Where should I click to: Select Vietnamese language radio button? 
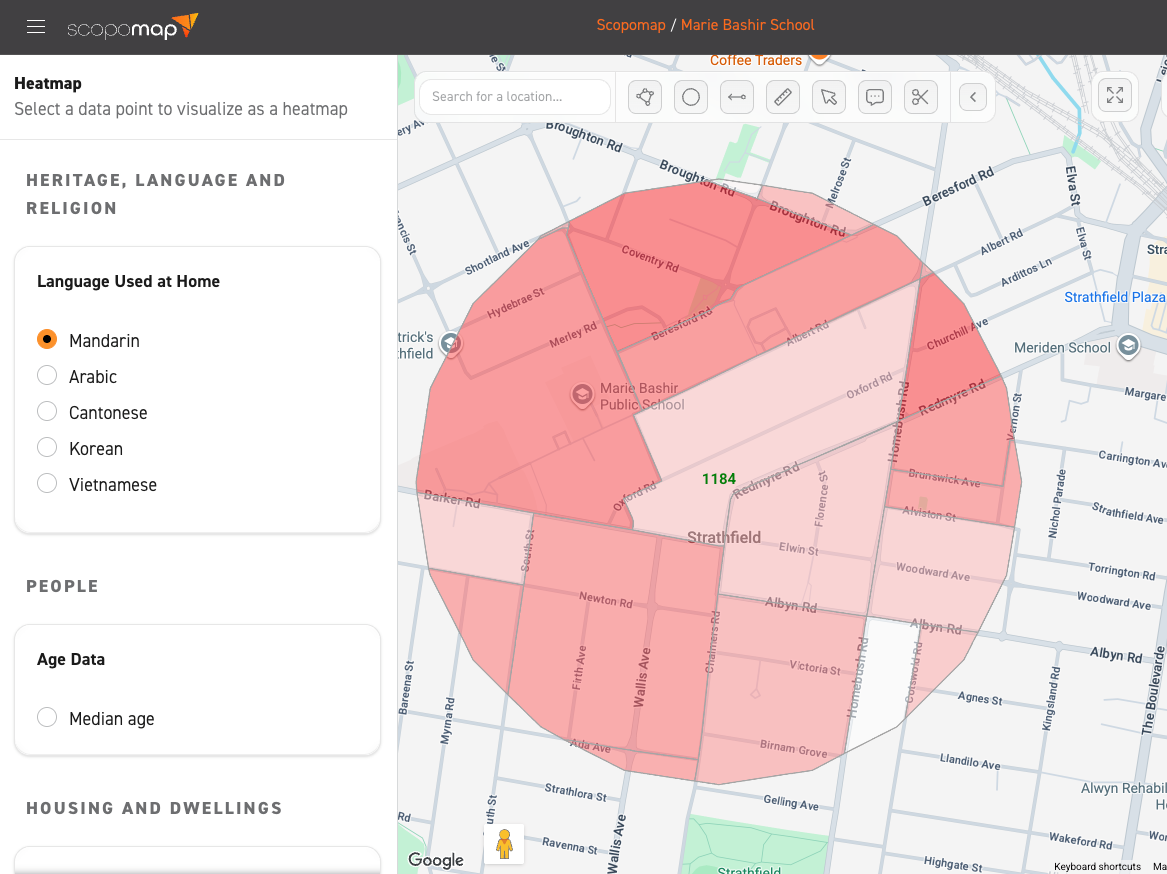click(x=47, y=483)
